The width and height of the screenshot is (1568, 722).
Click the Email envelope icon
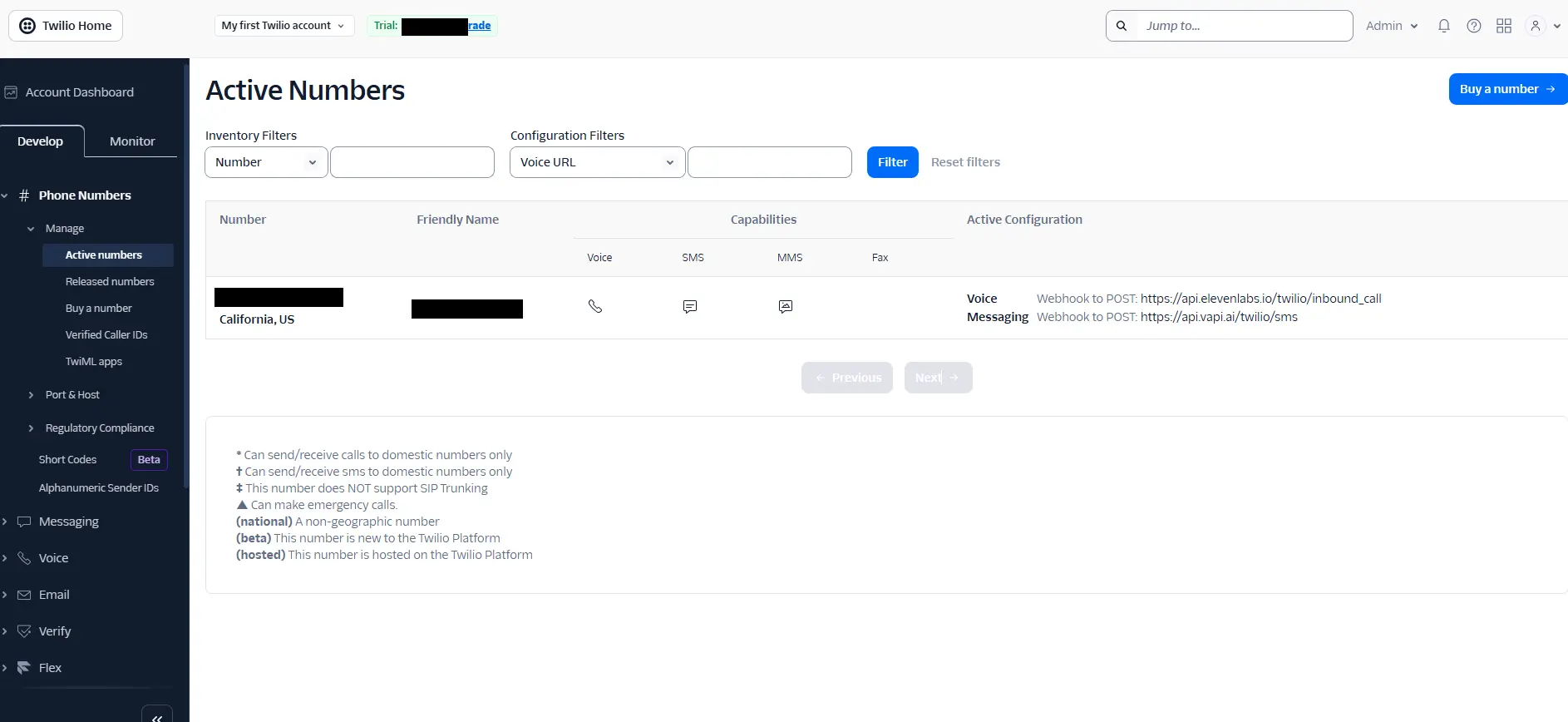pos(24,595)
